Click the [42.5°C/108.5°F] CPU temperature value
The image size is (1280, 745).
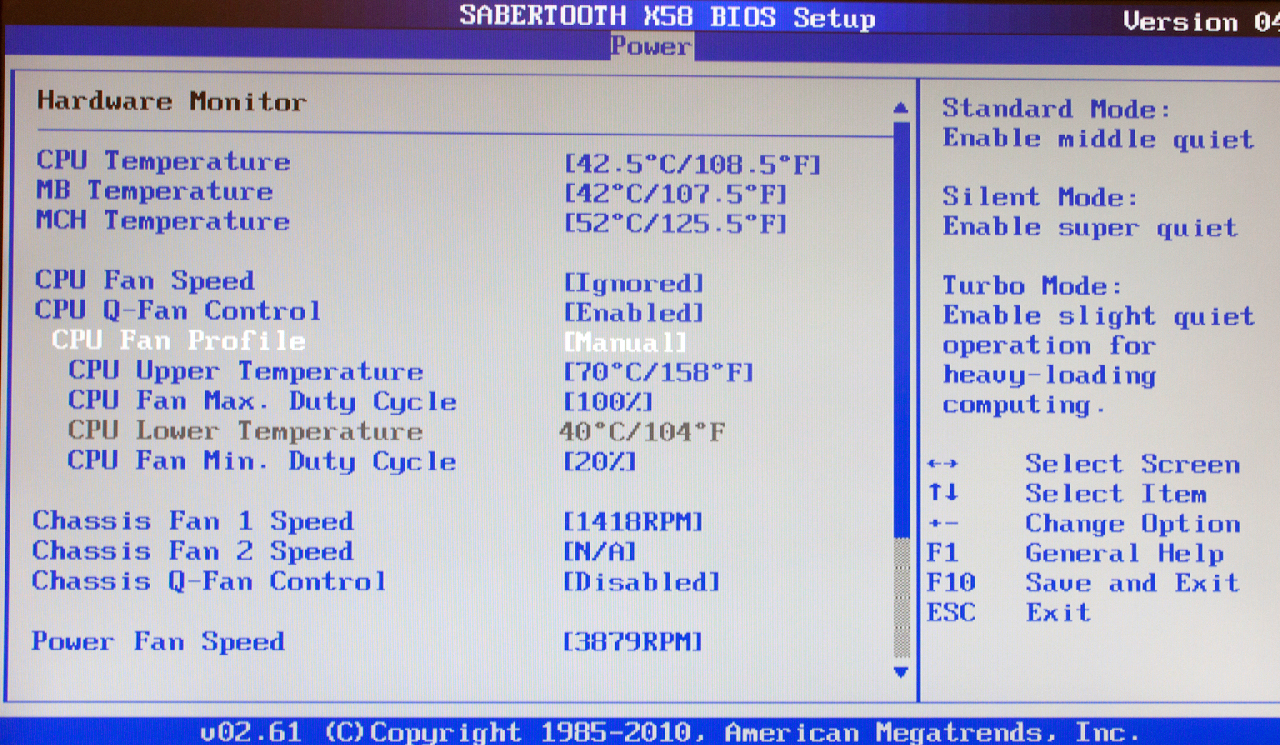692,163
